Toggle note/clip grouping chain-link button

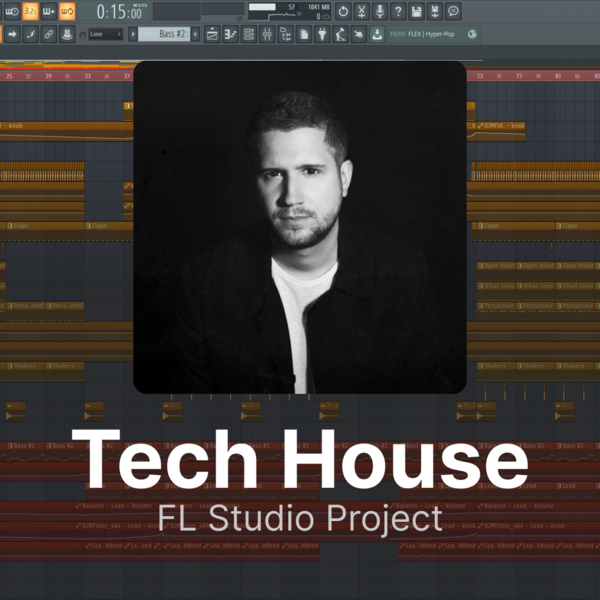click(49, 34)
